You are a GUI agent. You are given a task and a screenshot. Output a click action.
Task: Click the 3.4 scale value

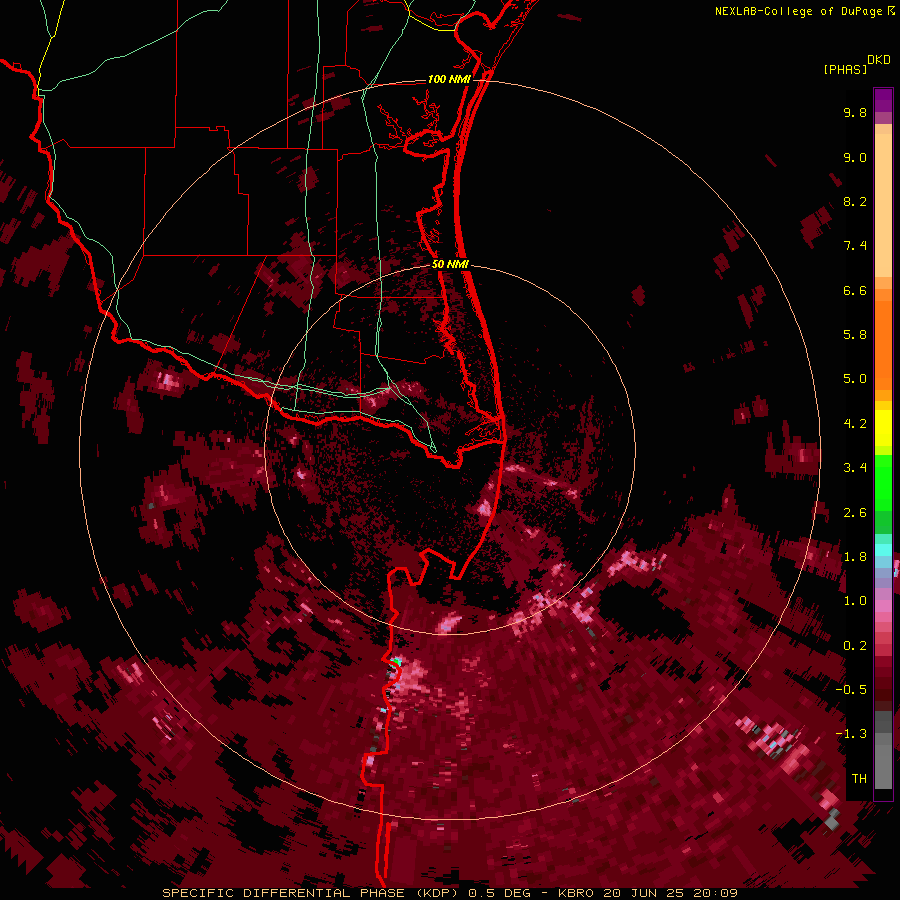click(855, 468)
